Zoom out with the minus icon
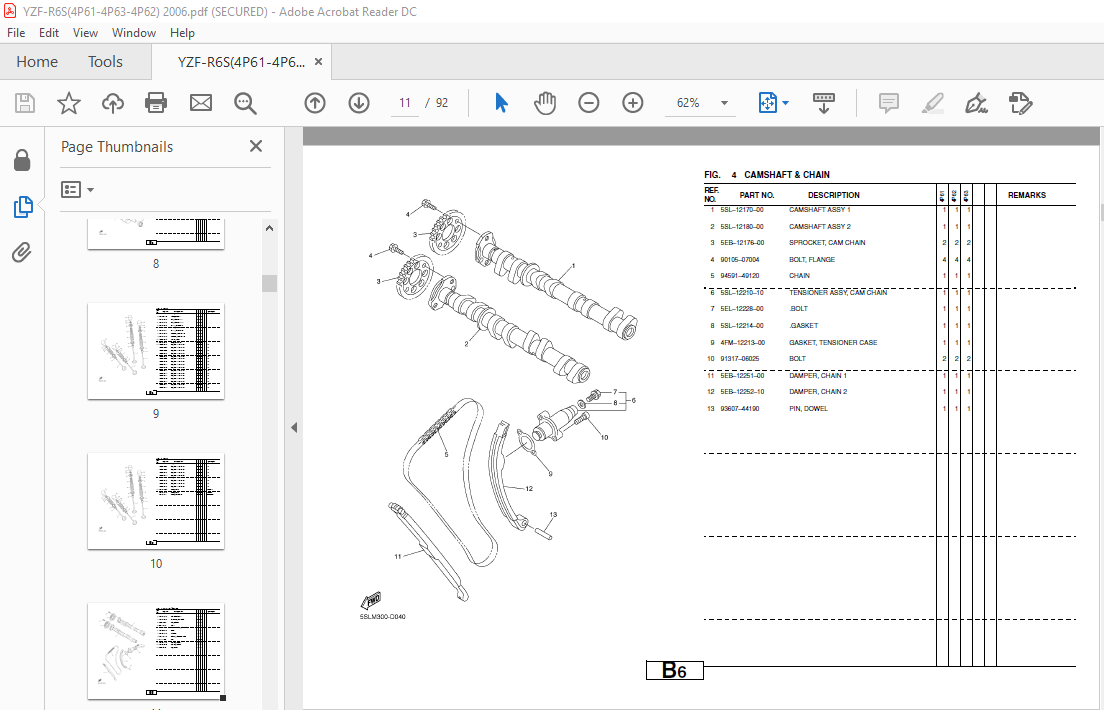Viewport: 1104px width, 710px height. (x=589, y=103)
